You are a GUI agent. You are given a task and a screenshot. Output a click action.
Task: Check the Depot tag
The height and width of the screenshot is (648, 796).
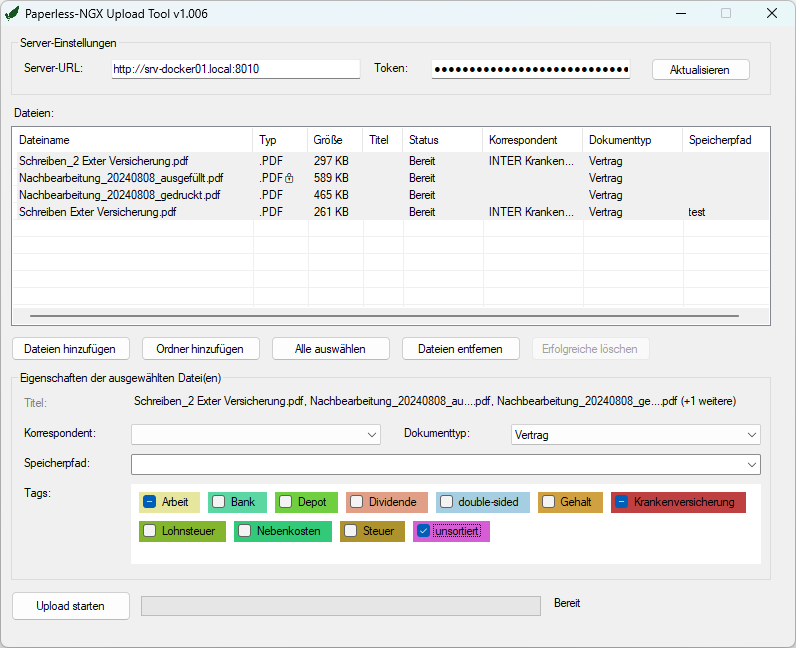coord(285,502)
